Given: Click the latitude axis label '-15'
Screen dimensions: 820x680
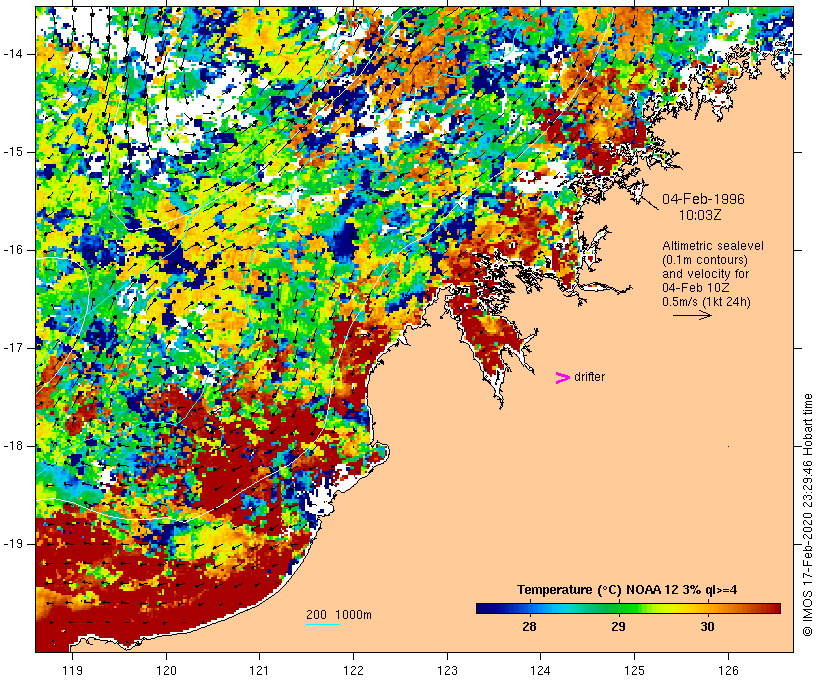Looking at the screenshot, I should pos(13,152).
